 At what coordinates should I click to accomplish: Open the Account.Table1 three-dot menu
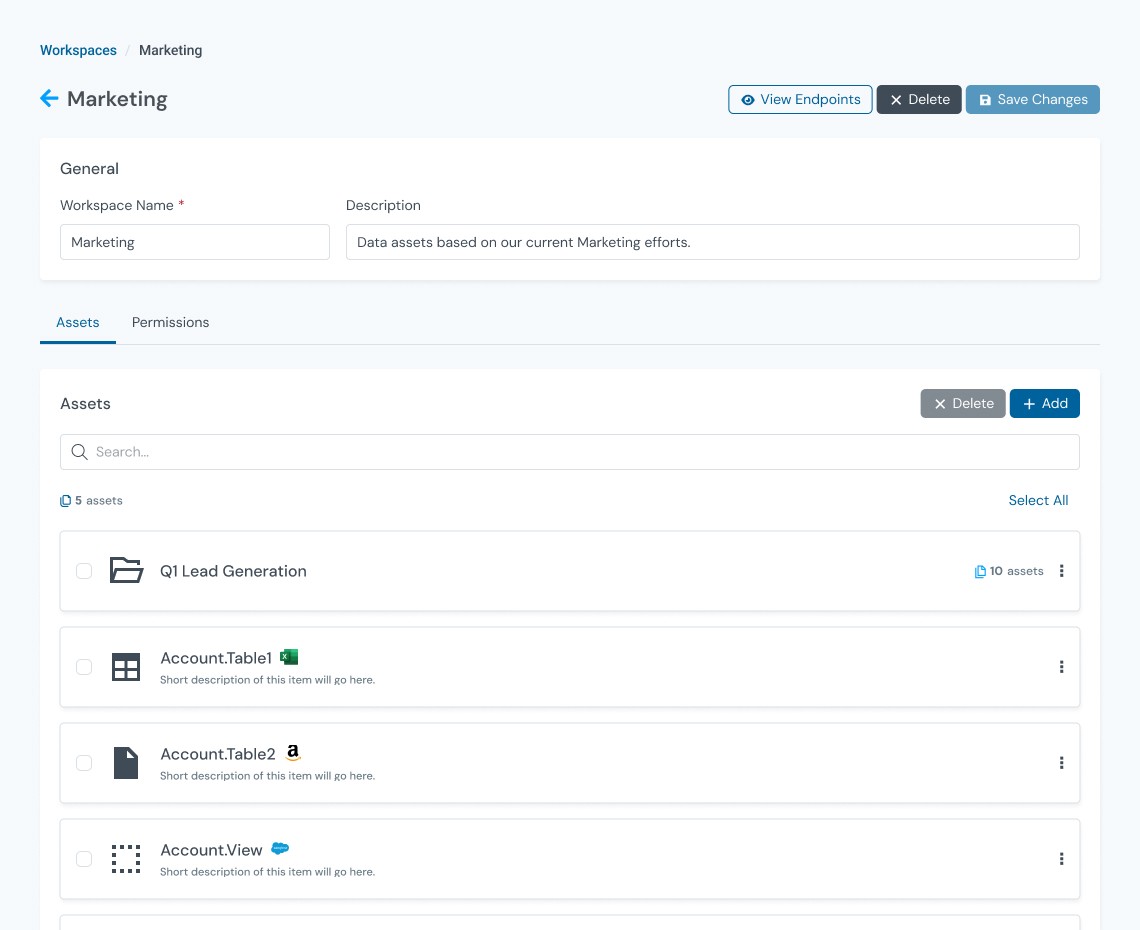click(1061, 667)
